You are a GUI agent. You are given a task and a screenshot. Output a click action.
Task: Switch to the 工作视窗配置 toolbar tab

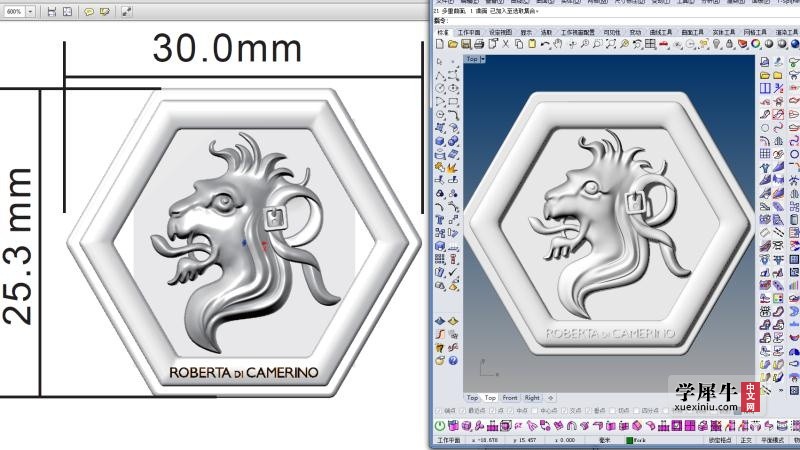point(578,32)
